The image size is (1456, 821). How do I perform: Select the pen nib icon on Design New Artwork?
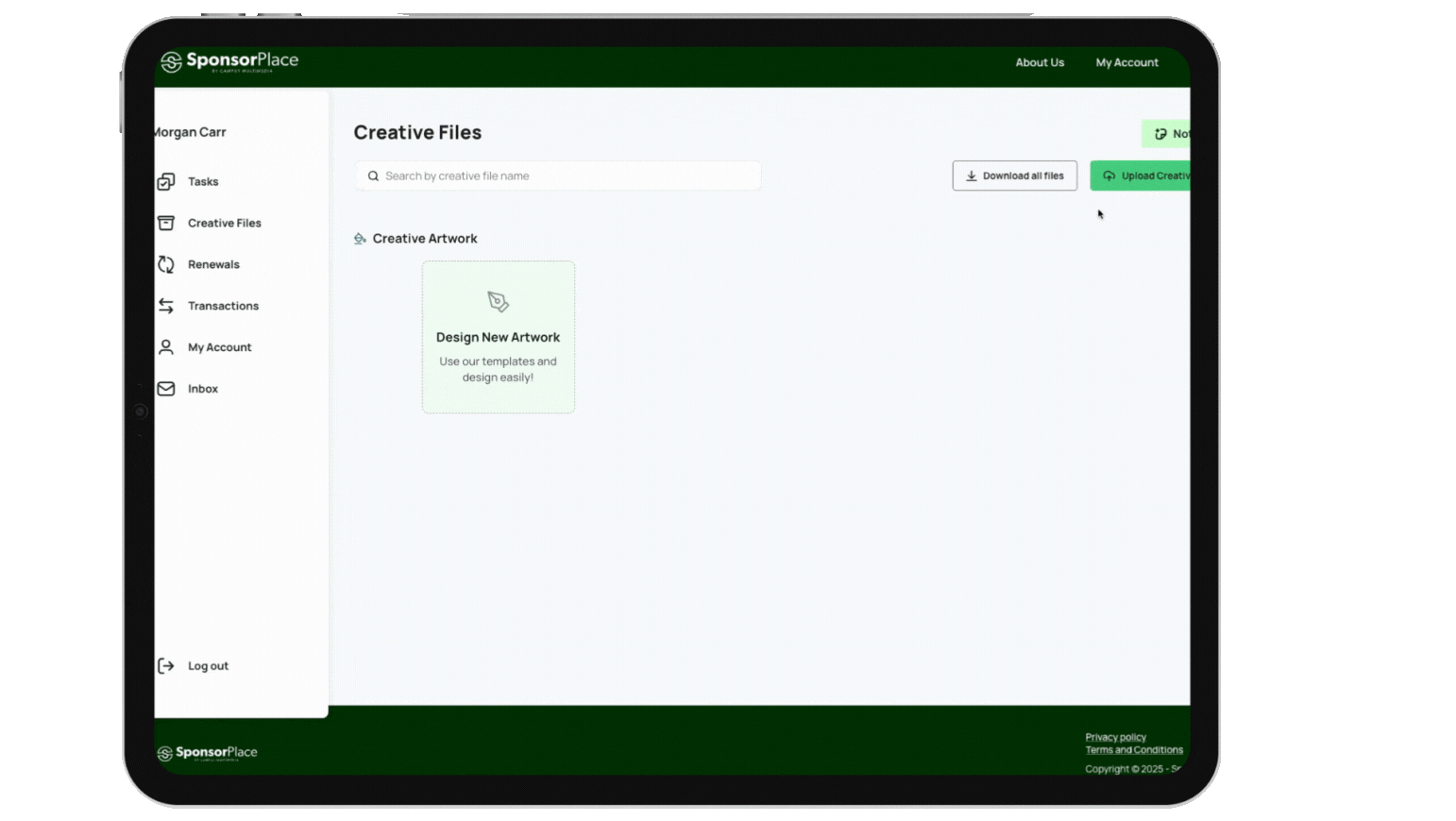pos(498,303)
